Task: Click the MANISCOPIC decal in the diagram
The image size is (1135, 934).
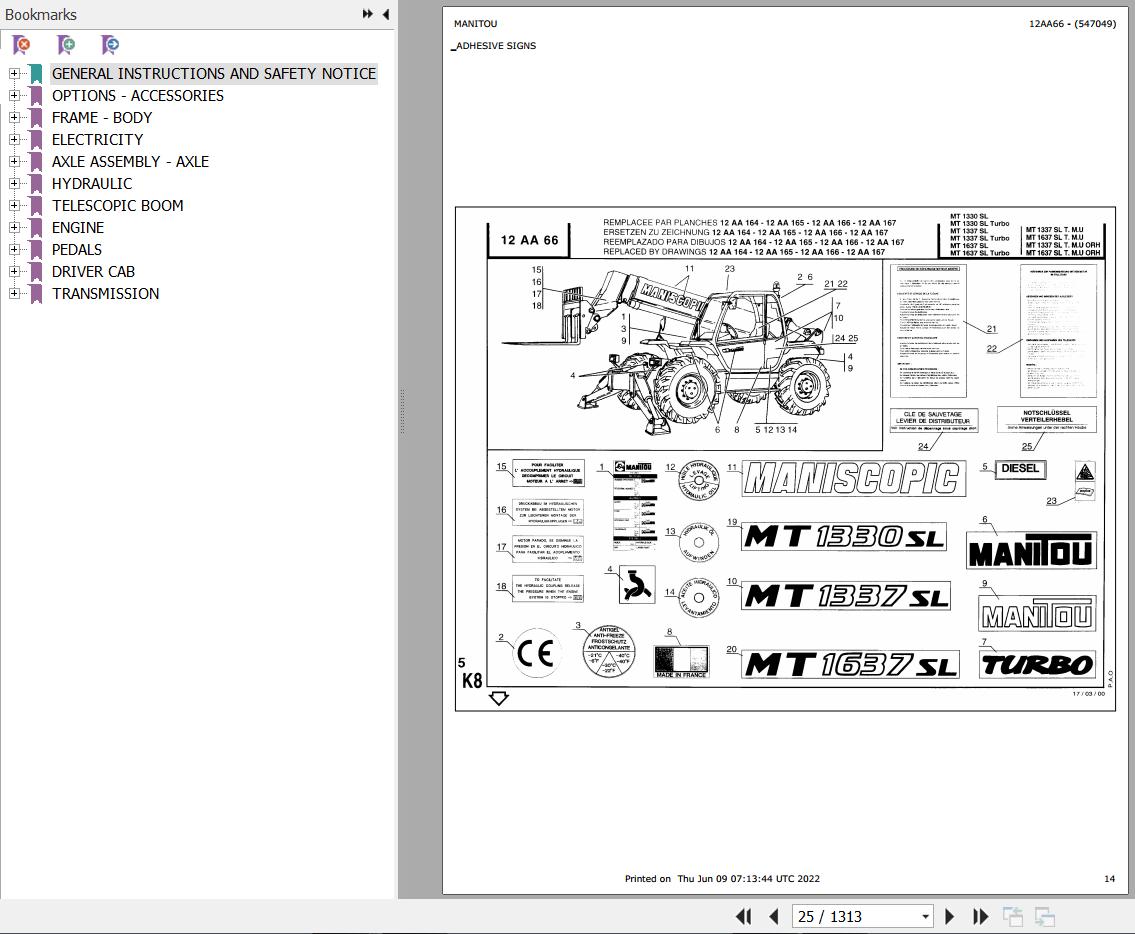Action: (853, 479)
